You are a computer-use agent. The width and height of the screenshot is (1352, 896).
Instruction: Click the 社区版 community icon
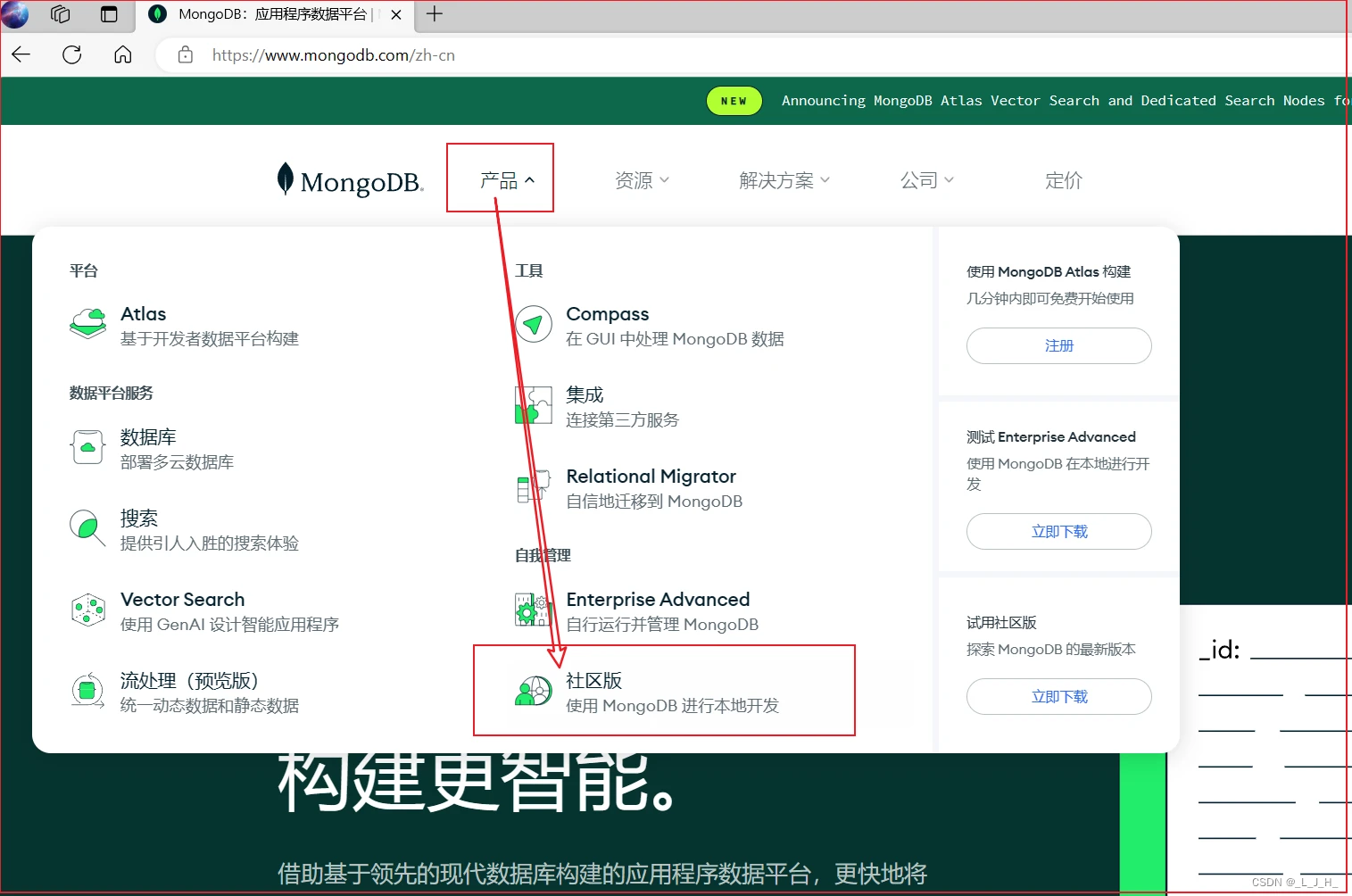pyautogui.click(x=533, y=691)
